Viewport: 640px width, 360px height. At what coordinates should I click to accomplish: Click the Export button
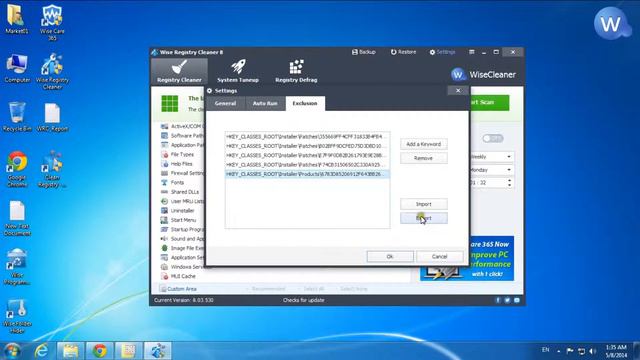424,218
